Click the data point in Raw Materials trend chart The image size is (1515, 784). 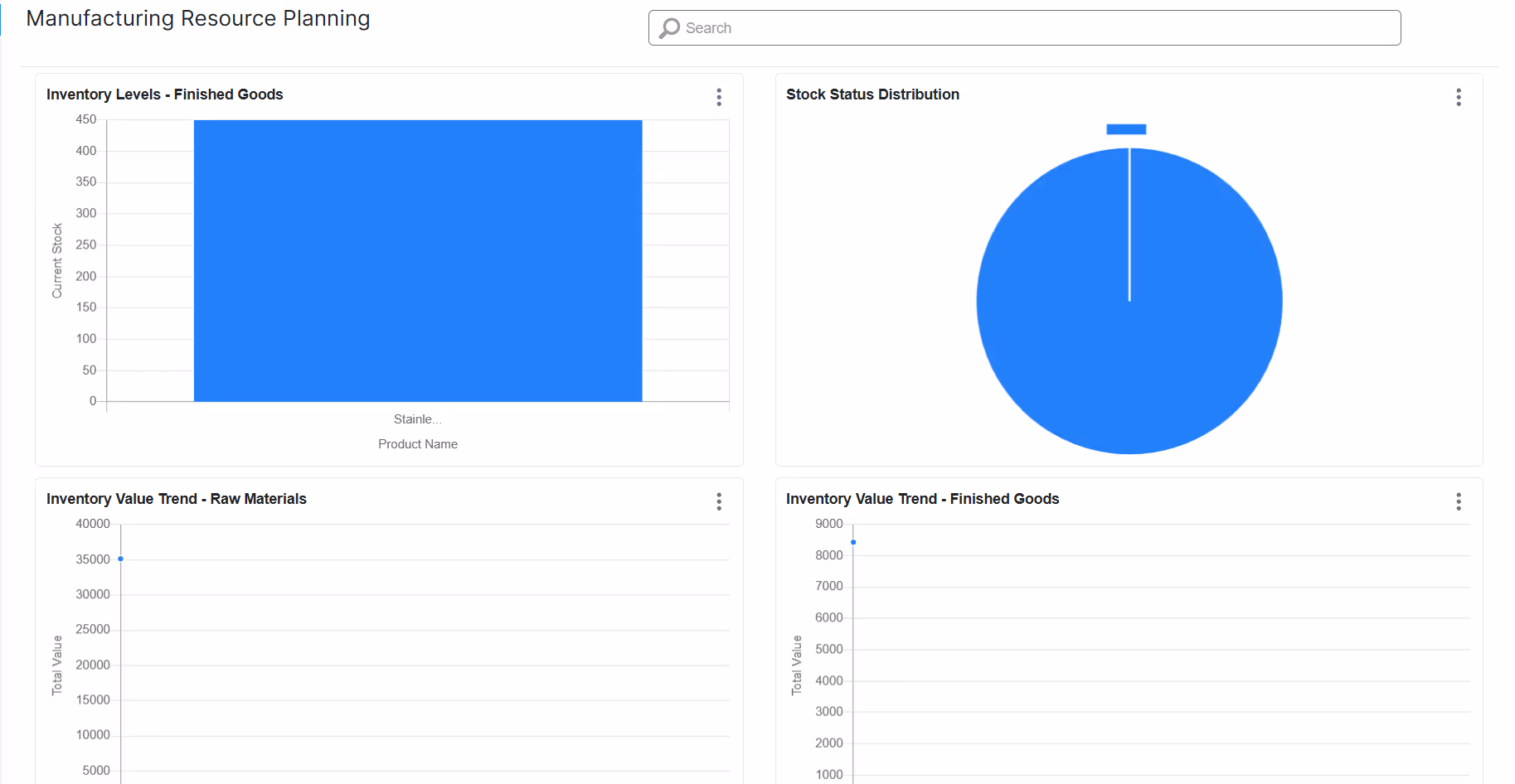pos(120,559)
